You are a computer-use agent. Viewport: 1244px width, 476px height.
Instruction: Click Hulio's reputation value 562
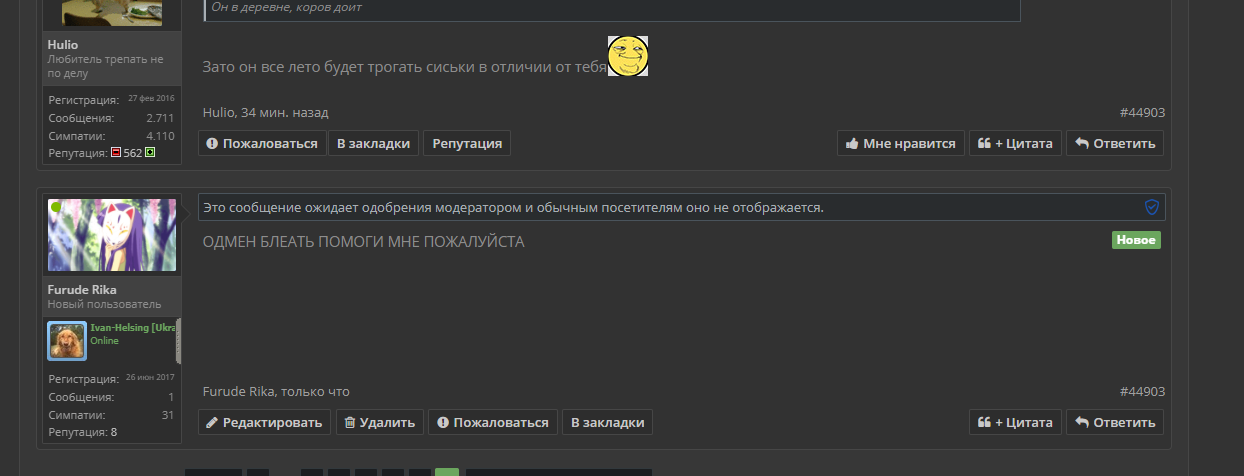point(133,153)
